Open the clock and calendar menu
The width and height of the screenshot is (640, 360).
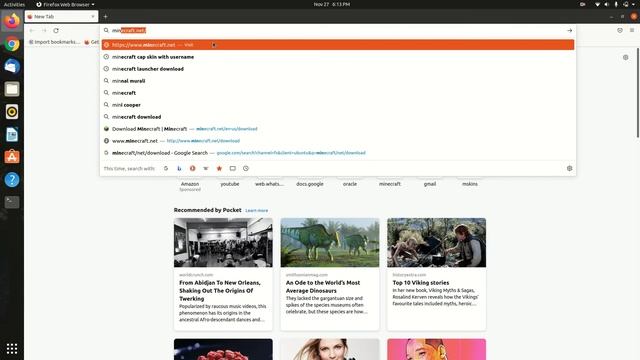point(331,4)
